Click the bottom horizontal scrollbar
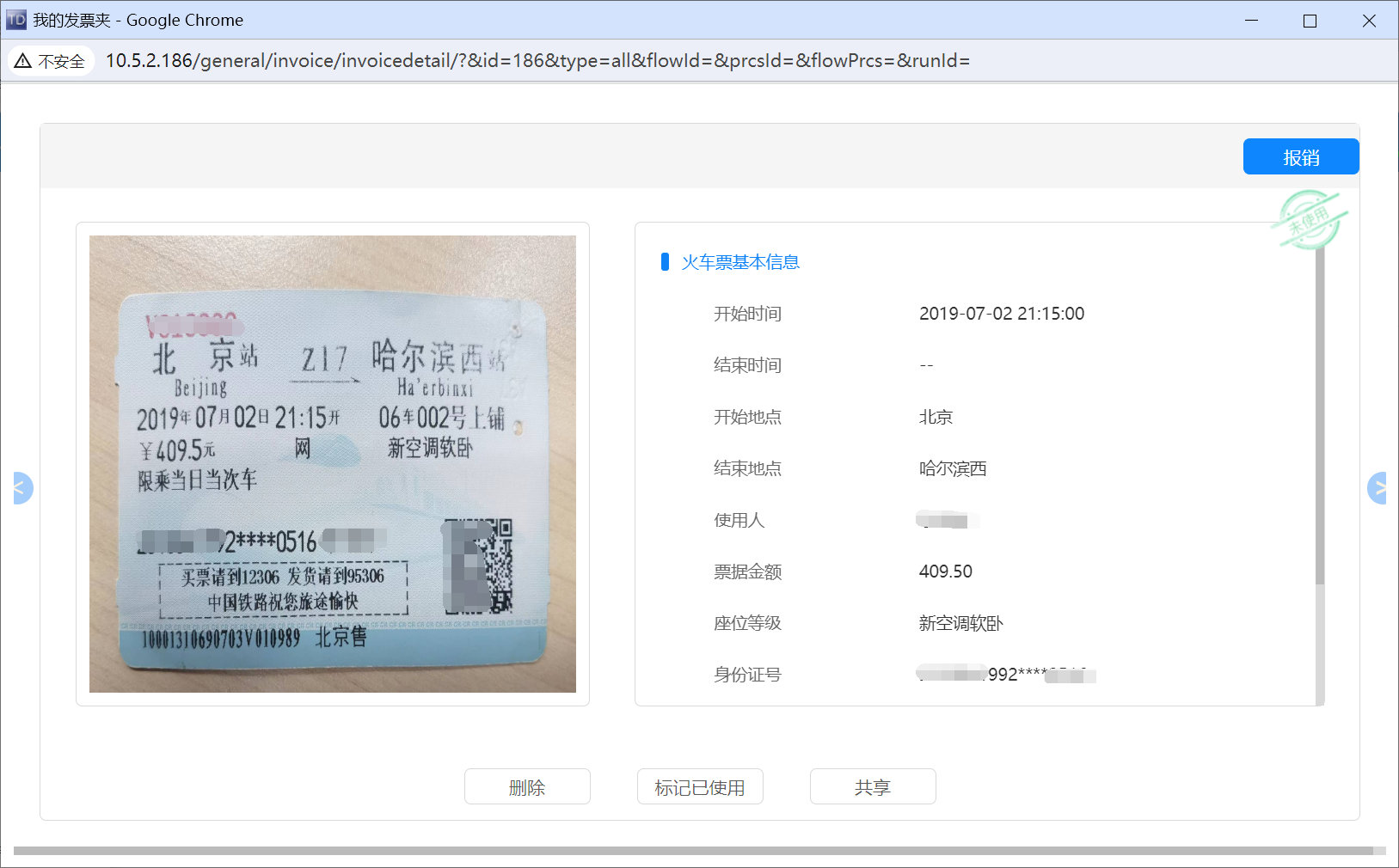The height and width of the screenshot is (868, 1399). click(x=693, y=851)
